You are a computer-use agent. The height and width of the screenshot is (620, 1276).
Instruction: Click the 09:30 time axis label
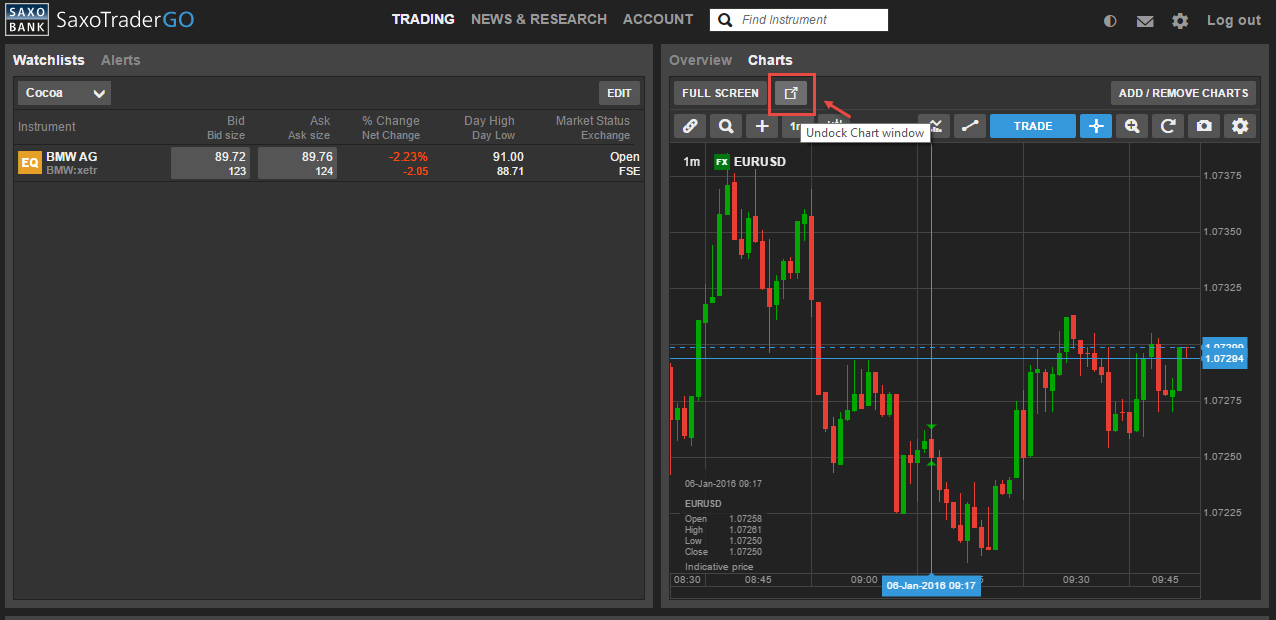point(1076,579)
